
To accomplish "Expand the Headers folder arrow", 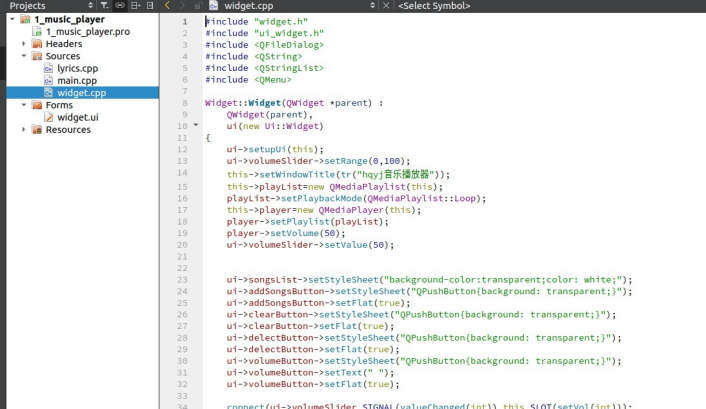I will [23, 44].
